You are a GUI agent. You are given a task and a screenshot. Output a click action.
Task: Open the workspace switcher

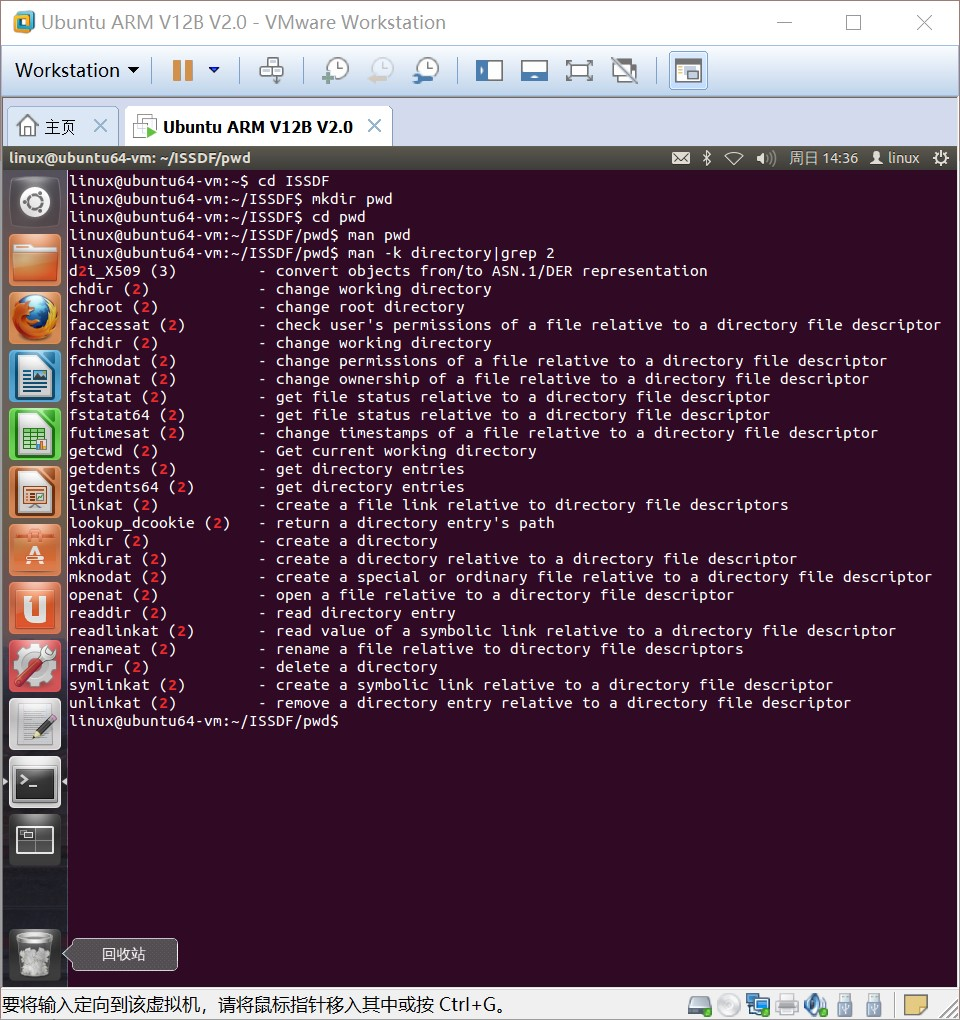(35, 840)
